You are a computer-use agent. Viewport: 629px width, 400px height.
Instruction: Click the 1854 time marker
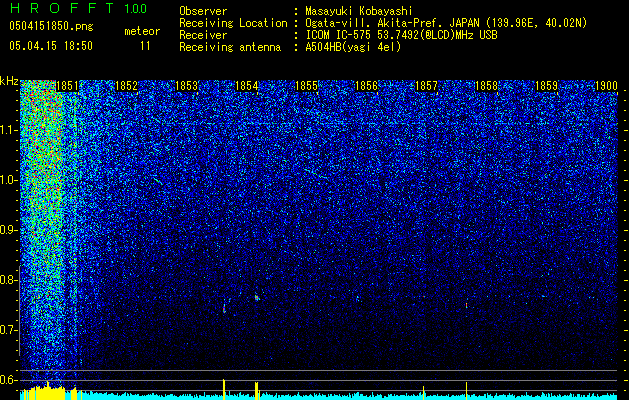tap(246, 86)
